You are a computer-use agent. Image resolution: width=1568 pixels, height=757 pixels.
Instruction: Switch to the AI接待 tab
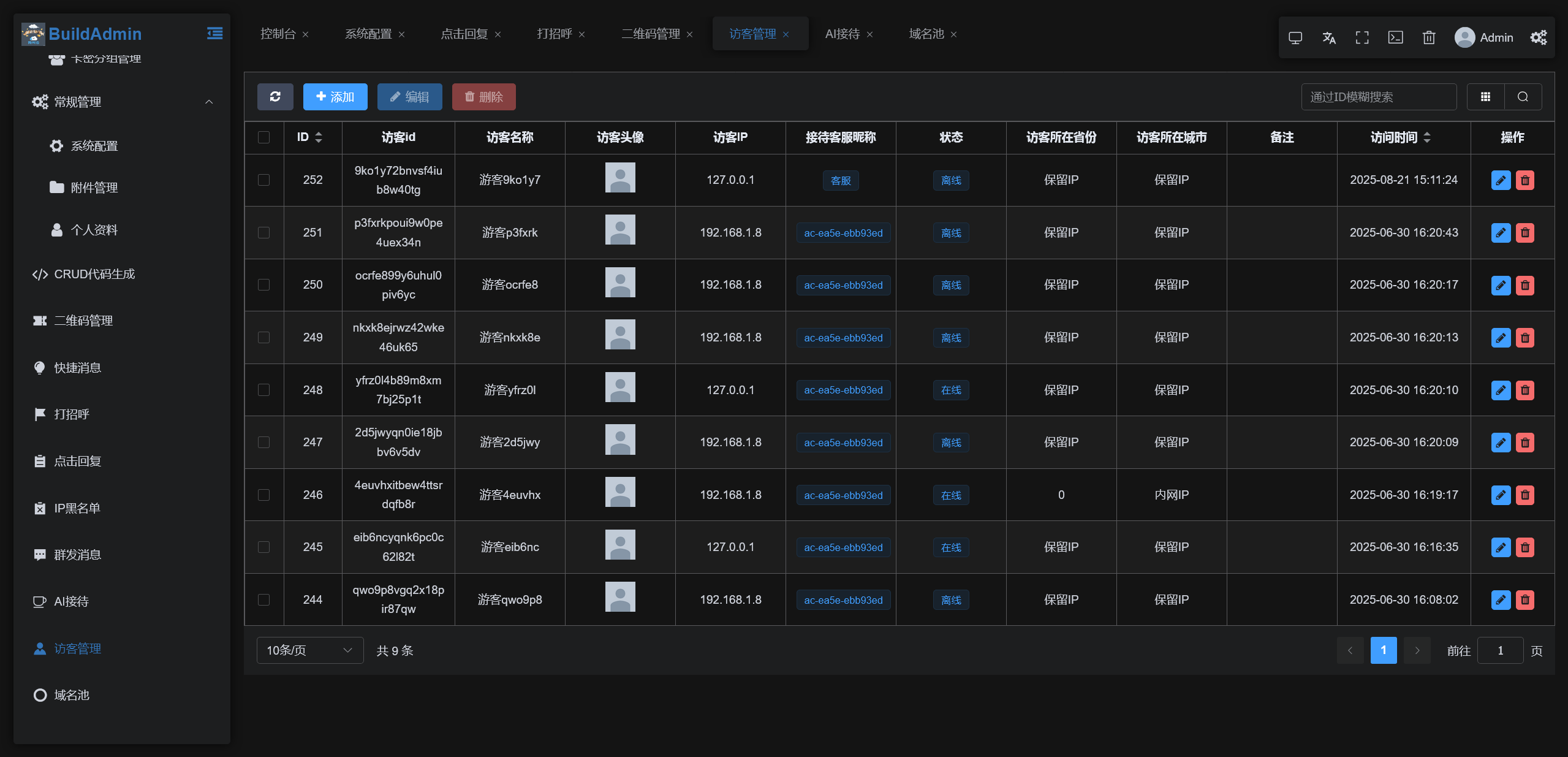842,34
